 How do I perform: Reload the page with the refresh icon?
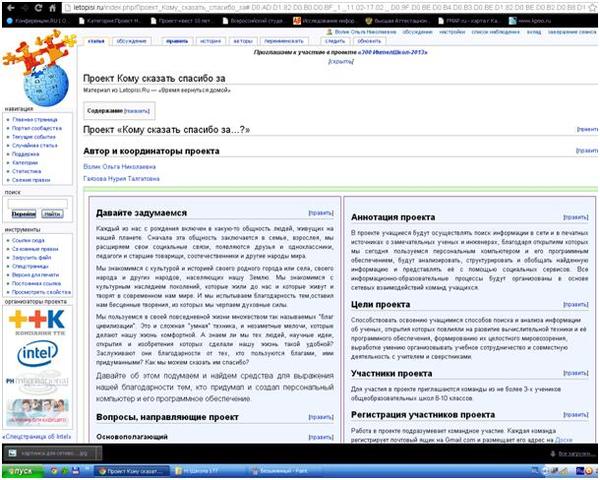[x=38, y=7]
